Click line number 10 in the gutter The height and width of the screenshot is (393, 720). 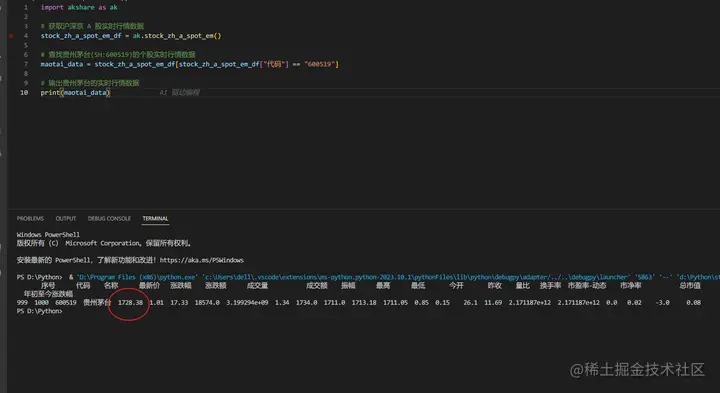(24, 93)
